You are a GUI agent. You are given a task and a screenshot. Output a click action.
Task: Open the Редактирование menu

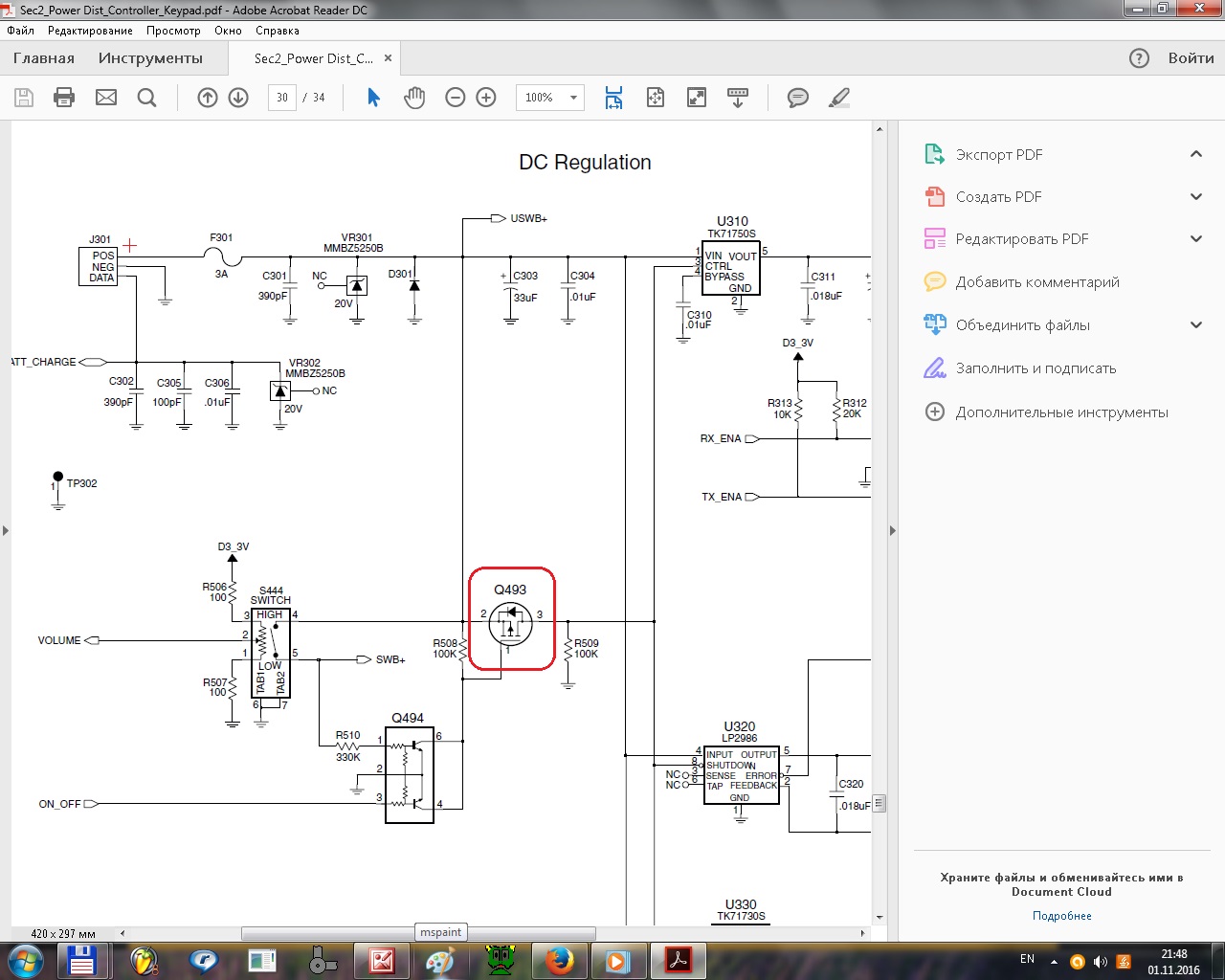(x=90, y=31)
